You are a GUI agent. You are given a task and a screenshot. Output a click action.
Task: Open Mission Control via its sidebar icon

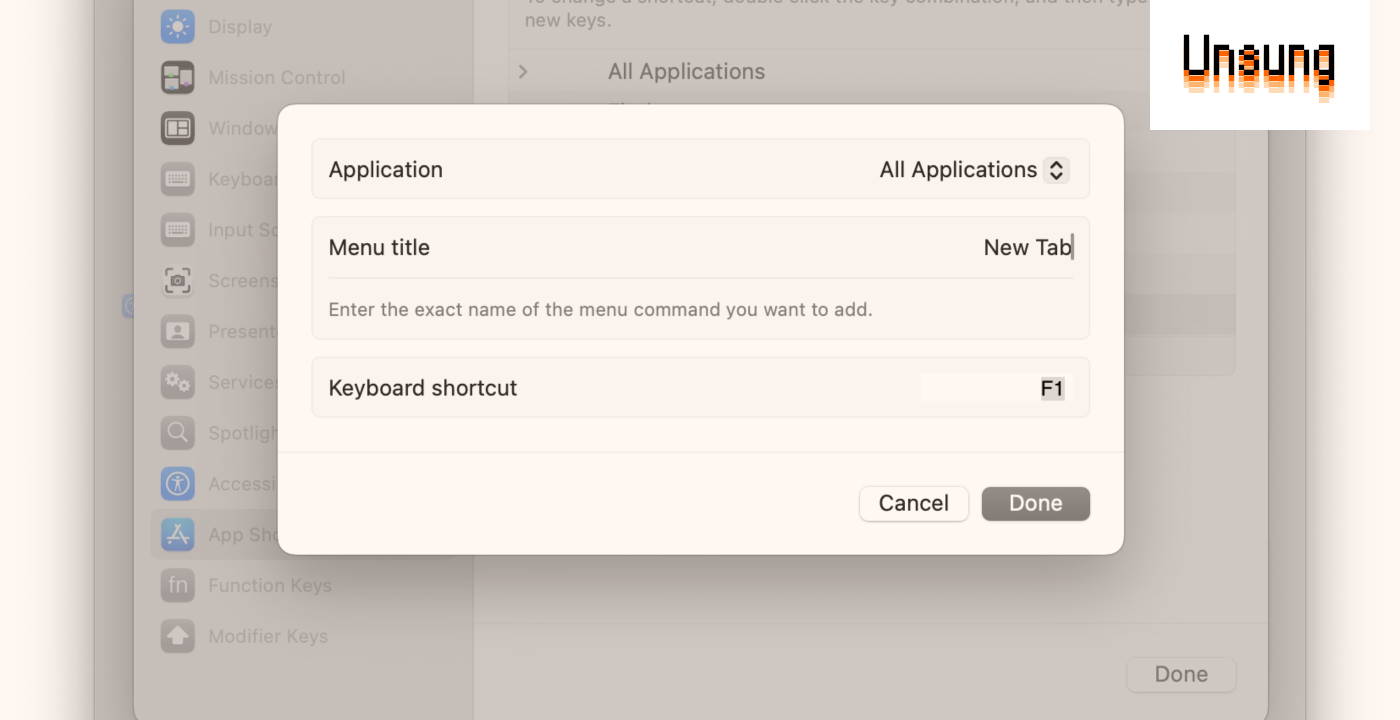[x=178, y=77]
